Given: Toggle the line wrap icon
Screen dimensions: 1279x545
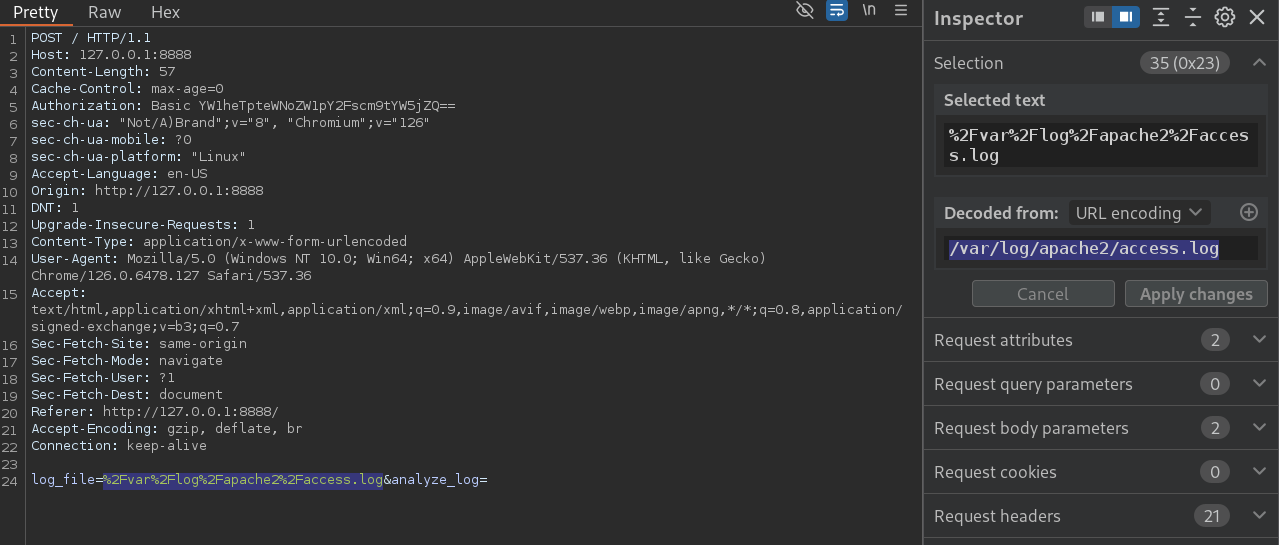Looking at the screenshot, I should pos(837,11).
